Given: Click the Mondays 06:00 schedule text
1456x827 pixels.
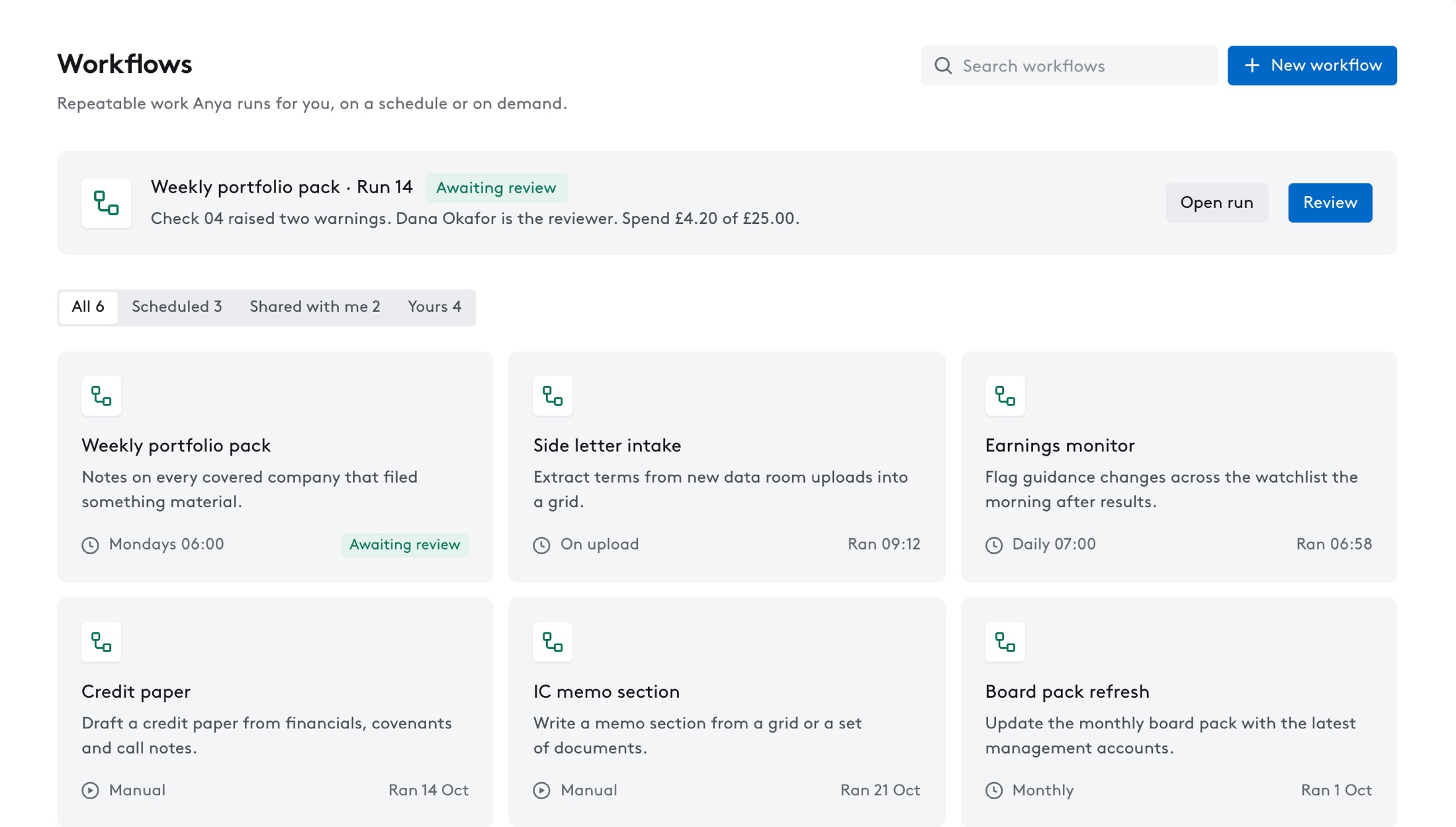Looking at the screenshot, I should click(166, 545).
